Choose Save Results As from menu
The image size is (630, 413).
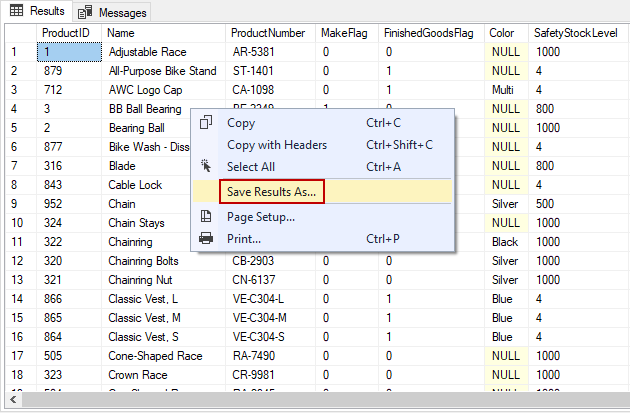(x=271, y=190)
